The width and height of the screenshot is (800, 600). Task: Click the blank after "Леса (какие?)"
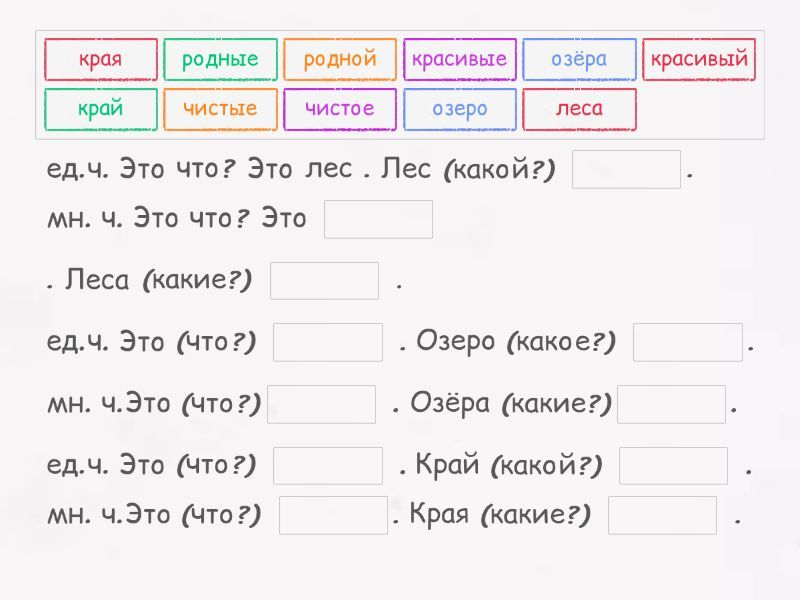coord(325,281)
